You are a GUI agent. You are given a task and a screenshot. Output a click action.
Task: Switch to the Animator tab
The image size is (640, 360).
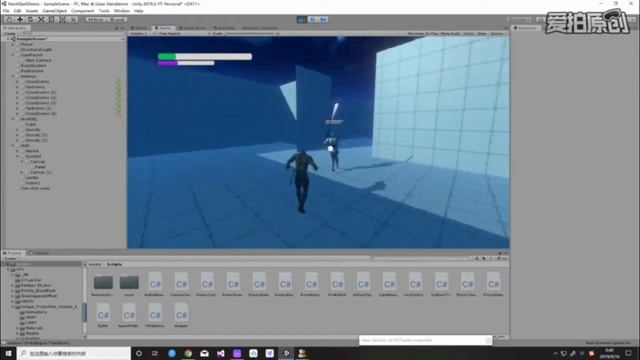click(x=224, y=28)
